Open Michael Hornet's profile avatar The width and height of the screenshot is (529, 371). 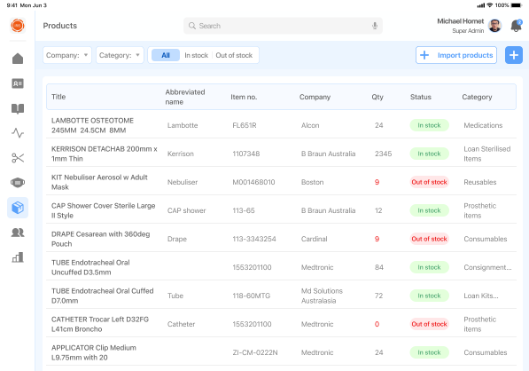pyautogui.click(x=495, y=26)
